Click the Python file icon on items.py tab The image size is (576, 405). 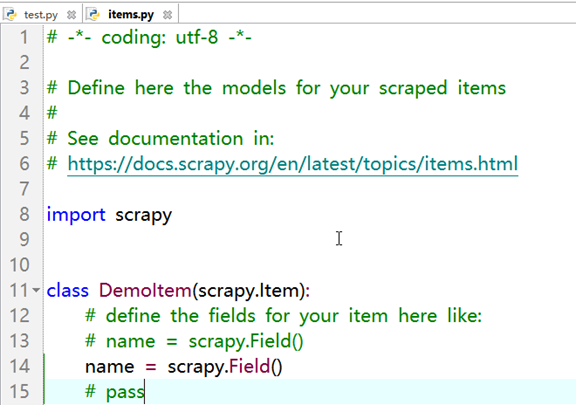tap(94, 14)
